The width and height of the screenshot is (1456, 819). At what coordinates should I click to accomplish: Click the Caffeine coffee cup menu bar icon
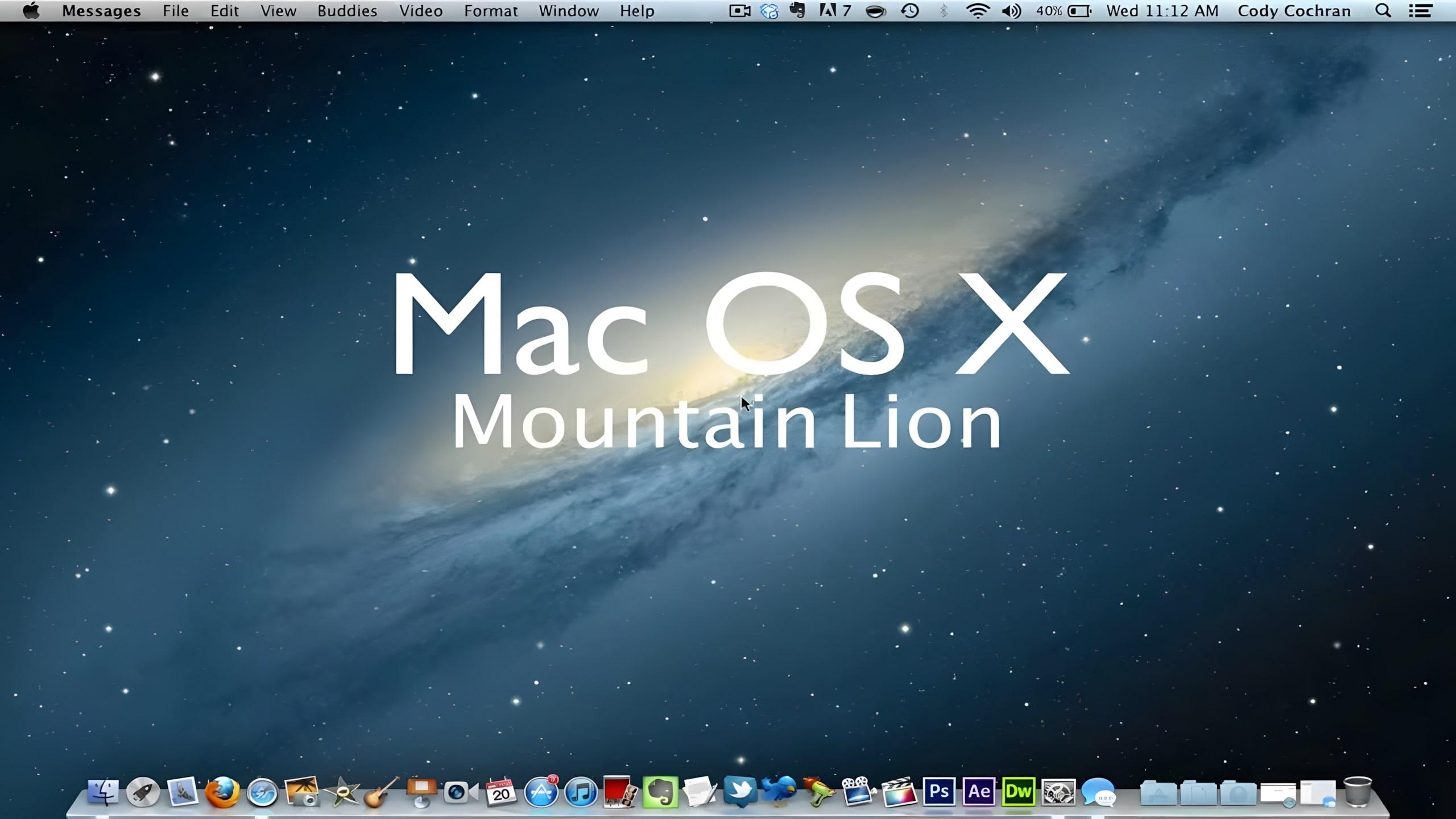[x=876, y=11]
